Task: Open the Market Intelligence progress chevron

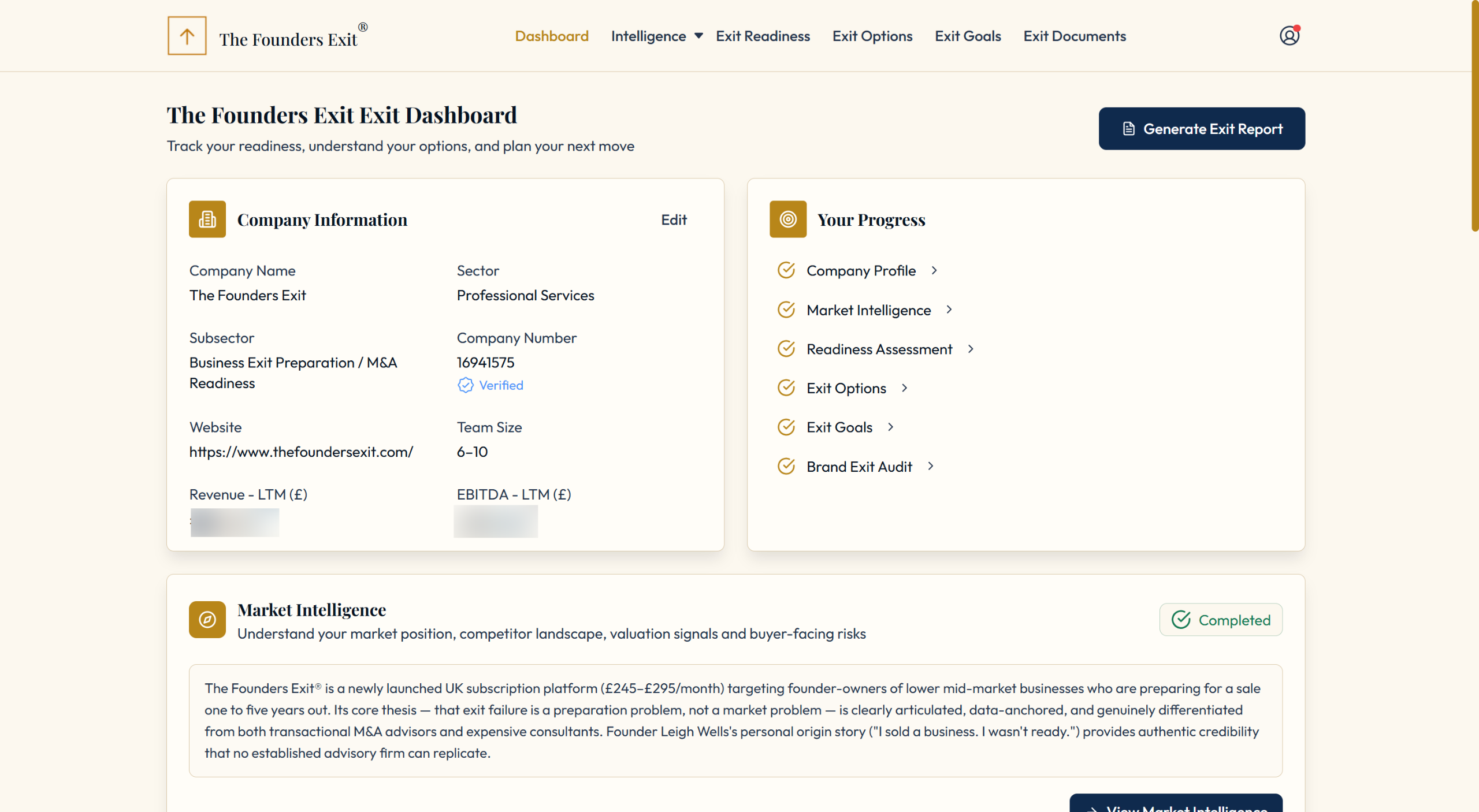Action: pos(949,310)
